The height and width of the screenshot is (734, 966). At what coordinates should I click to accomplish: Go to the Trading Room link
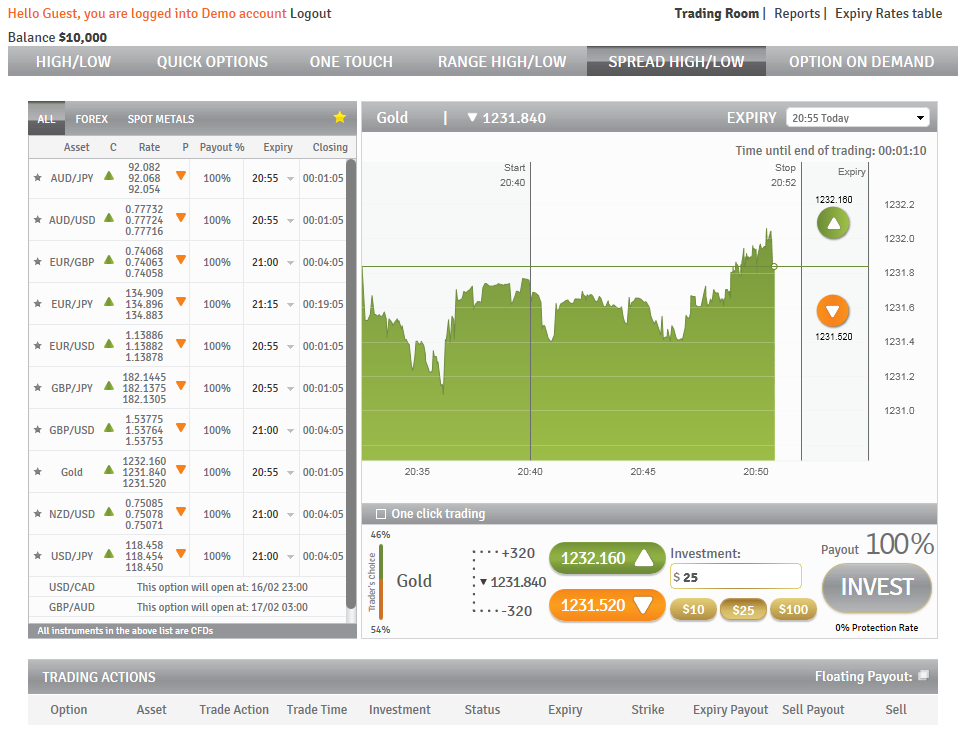click(716, 14)
